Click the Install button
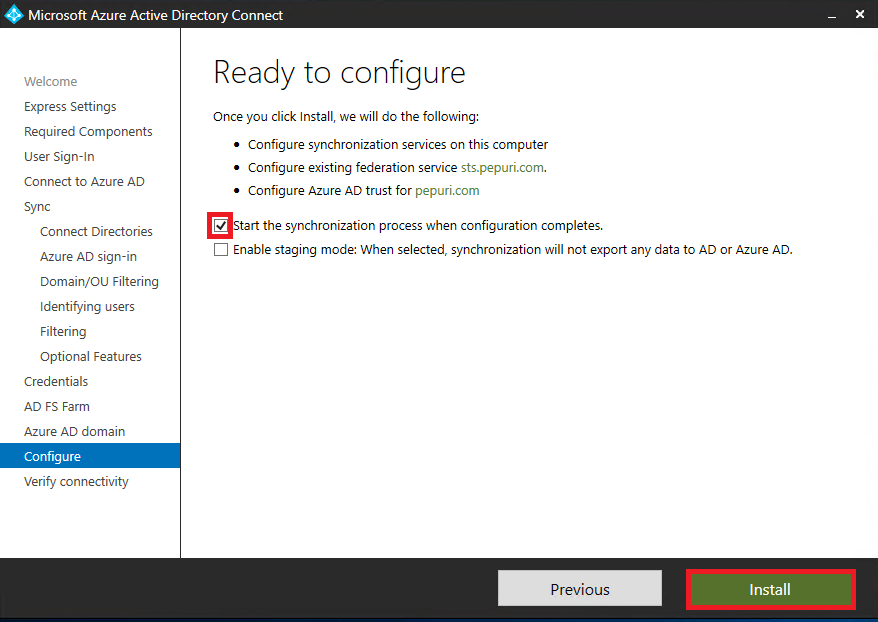878x622 pixels. click(770, 590)
